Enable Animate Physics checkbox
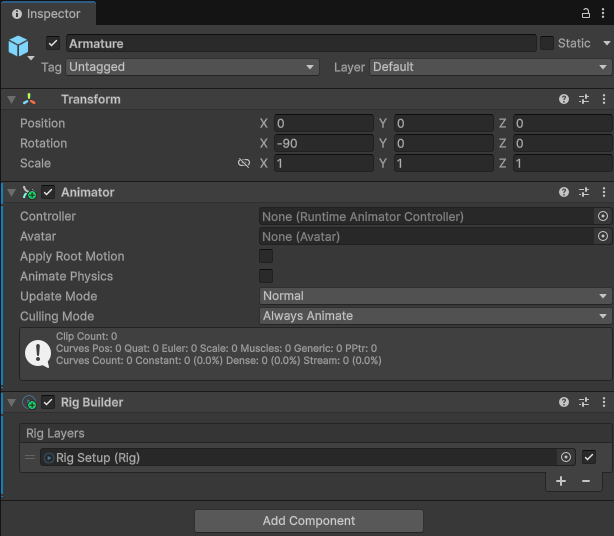This screenshot has height=536, width=614. click(x=266, y=276)
